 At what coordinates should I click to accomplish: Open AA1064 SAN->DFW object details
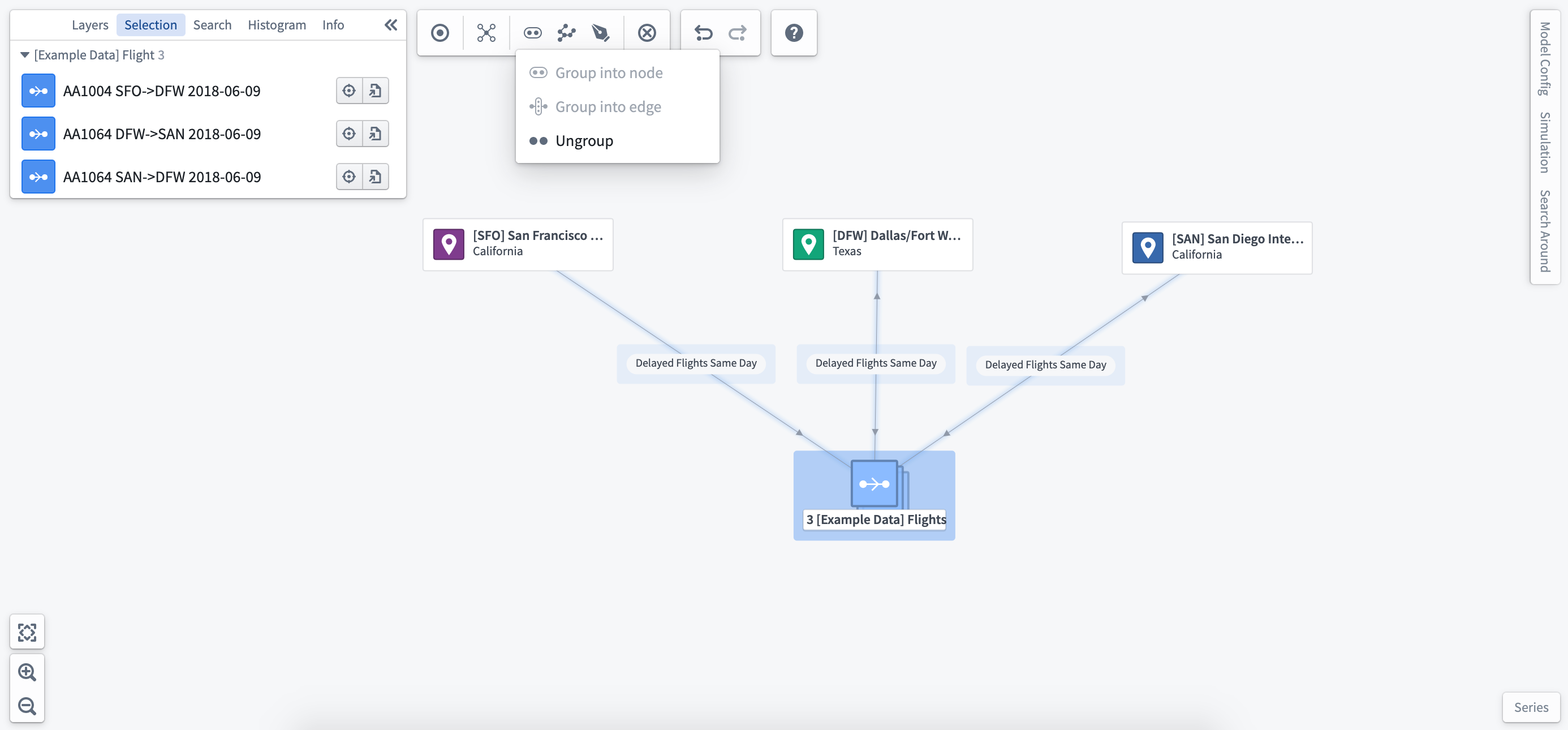[x=376, y=177]
